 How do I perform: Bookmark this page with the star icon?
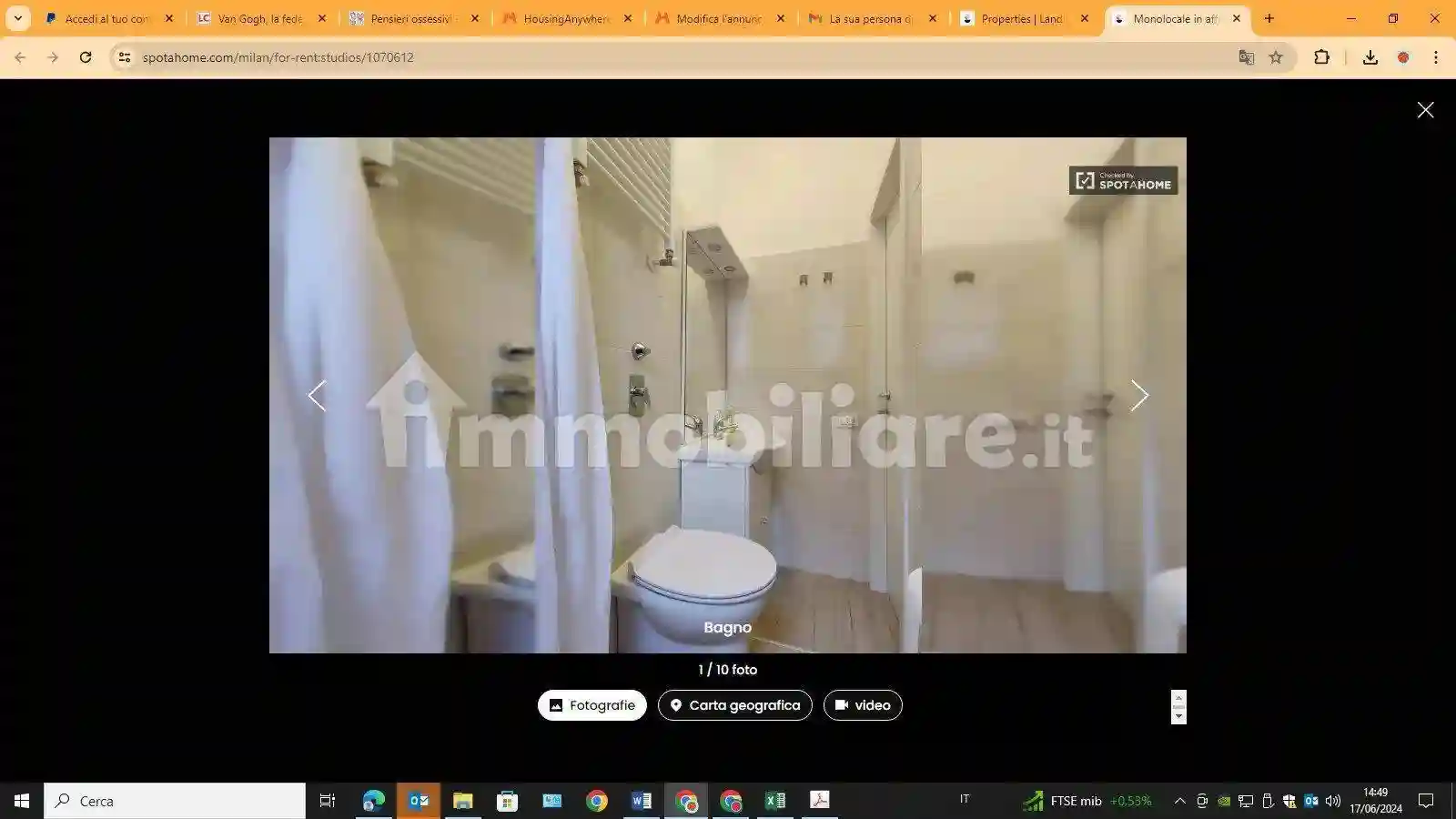tap(1276, 57)
